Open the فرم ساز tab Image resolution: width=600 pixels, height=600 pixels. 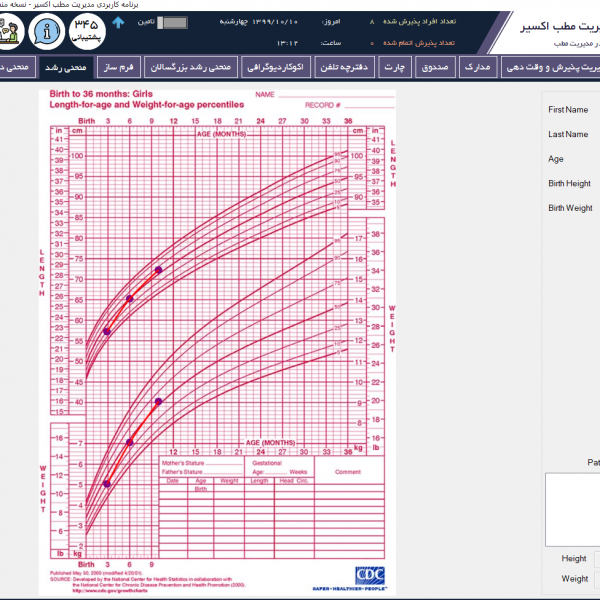[119, 67]
